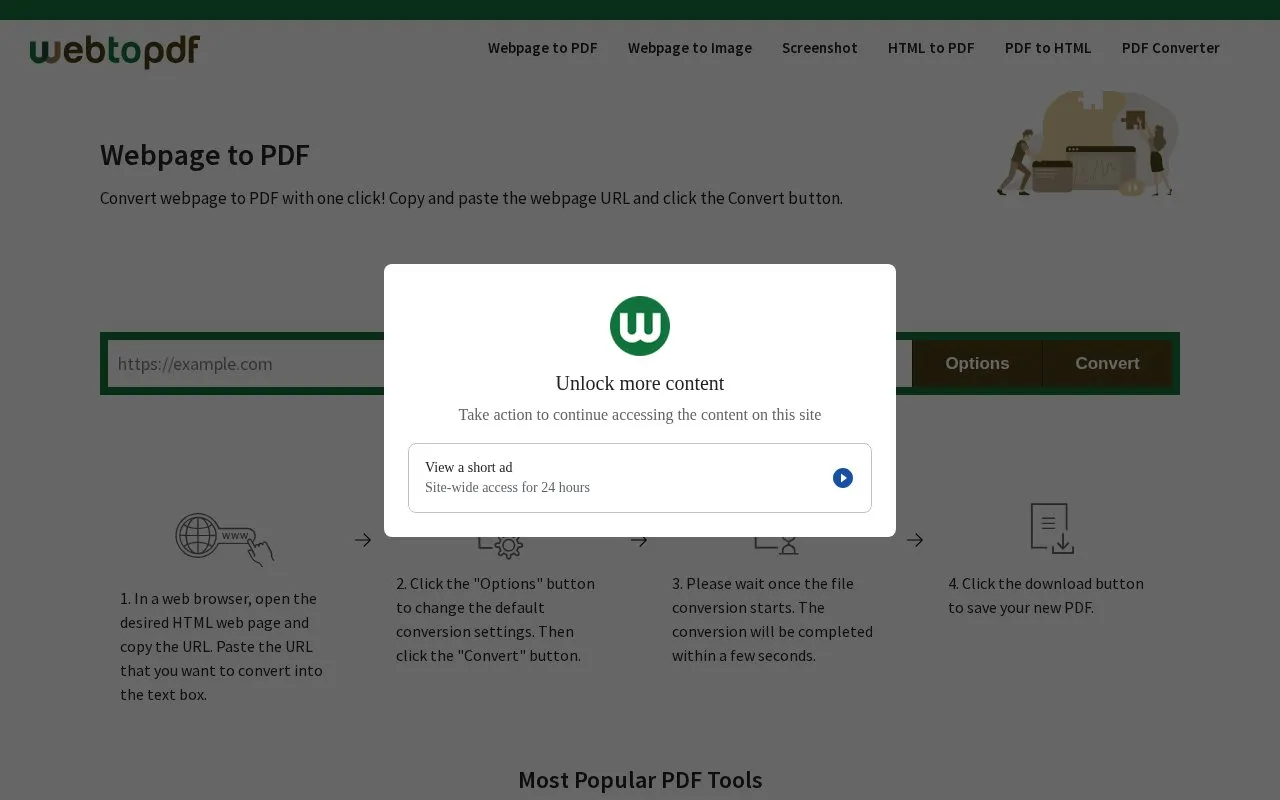Click the green W icon in the dialog
The height and width of the screenshot is (800, 1280).
point(640,326)
